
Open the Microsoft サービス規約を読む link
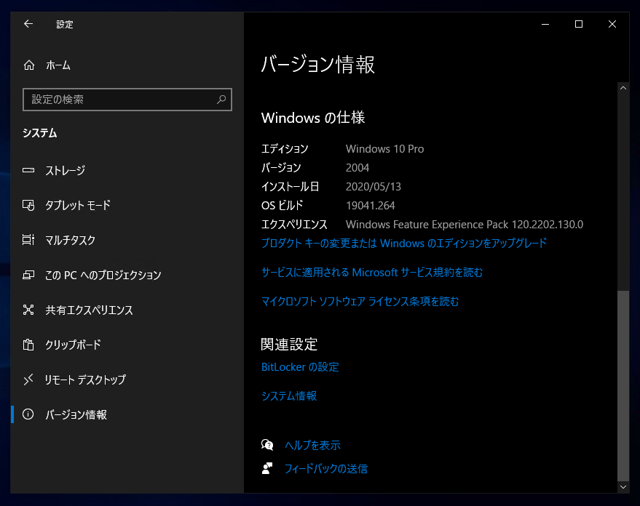coord(372,272)
